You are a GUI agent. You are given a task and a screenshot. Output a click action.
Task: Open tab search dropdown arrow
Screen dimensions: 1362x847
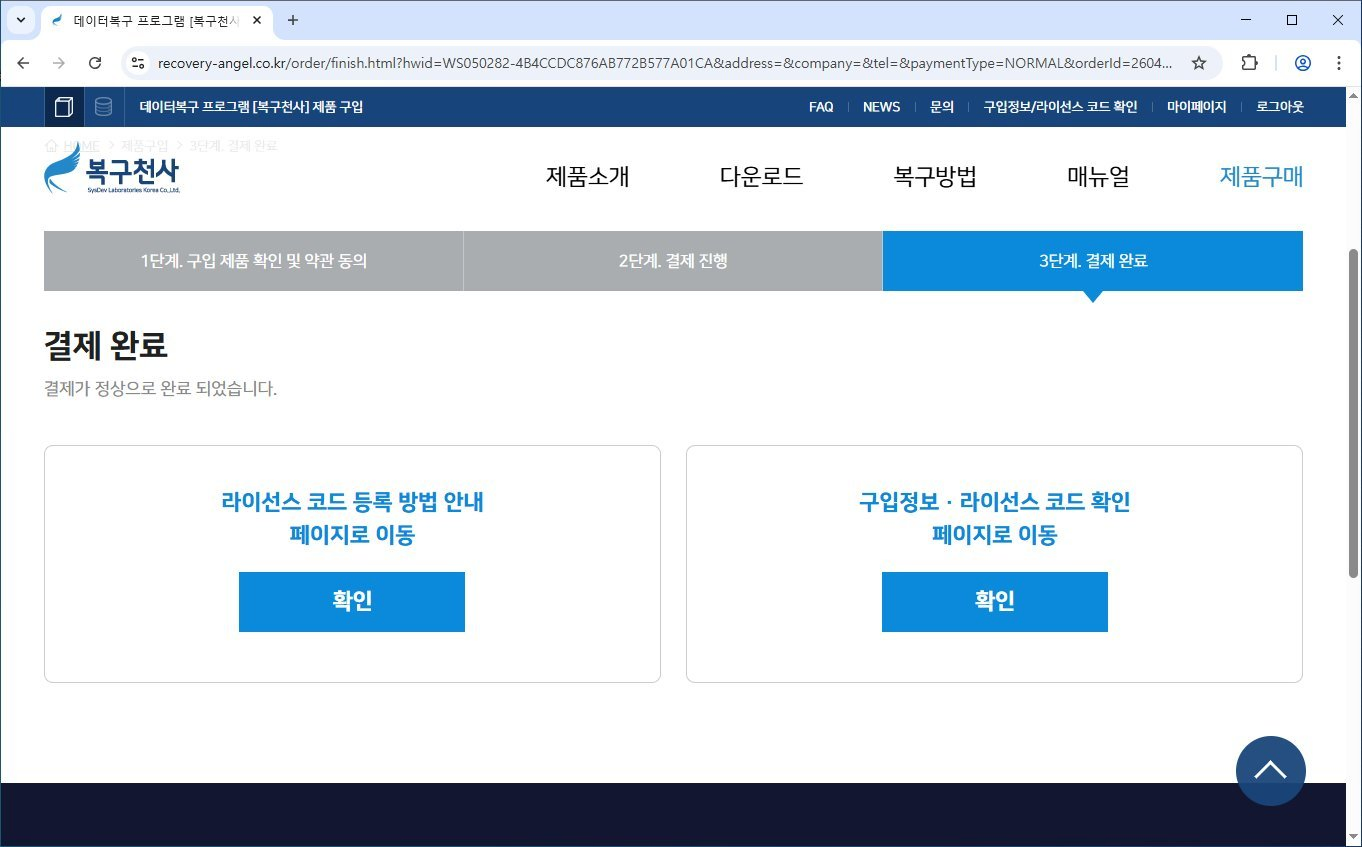(x=19, y=20)
